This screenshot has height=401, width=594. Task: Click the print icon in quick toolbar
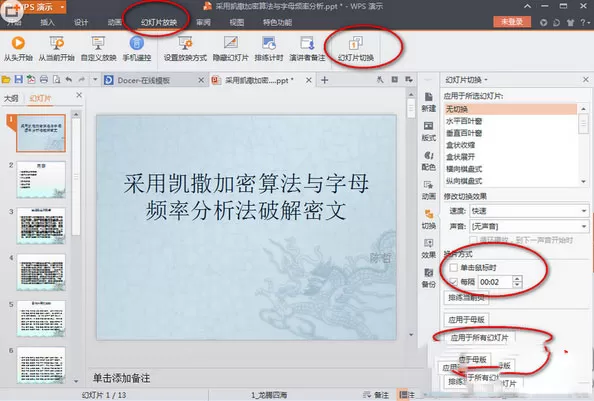[44, 80]
